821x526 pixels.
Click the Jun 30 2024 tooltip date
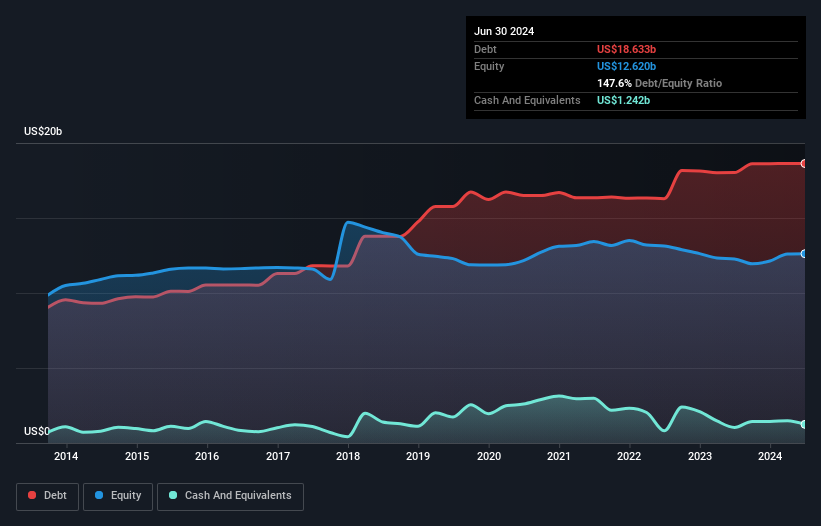click(x=504, y=31)
